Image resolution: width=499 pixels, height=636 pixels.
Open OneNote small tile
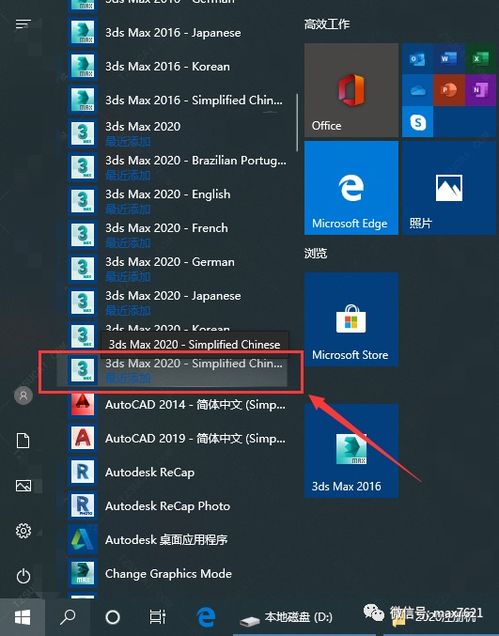tap(481, 90)
